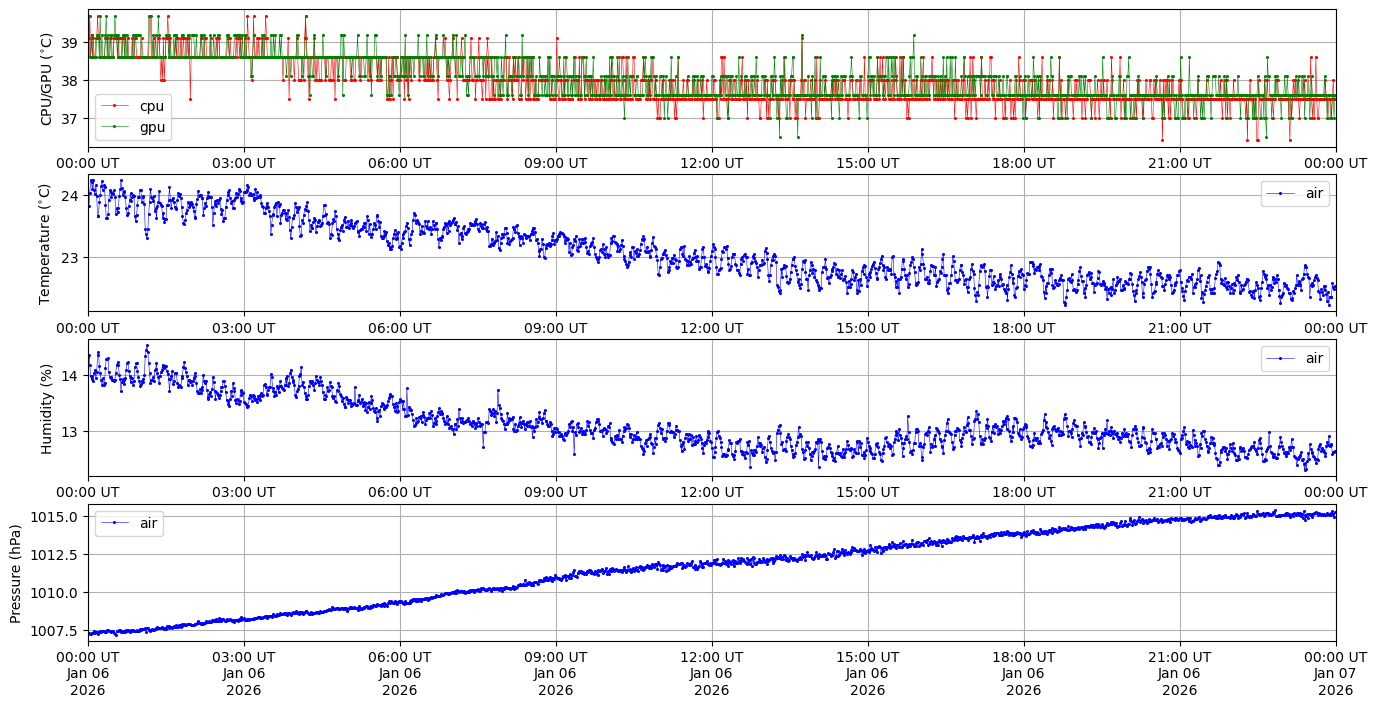
Task: Click the 14 tick on Humidity axis
Action: click(70, 376)
